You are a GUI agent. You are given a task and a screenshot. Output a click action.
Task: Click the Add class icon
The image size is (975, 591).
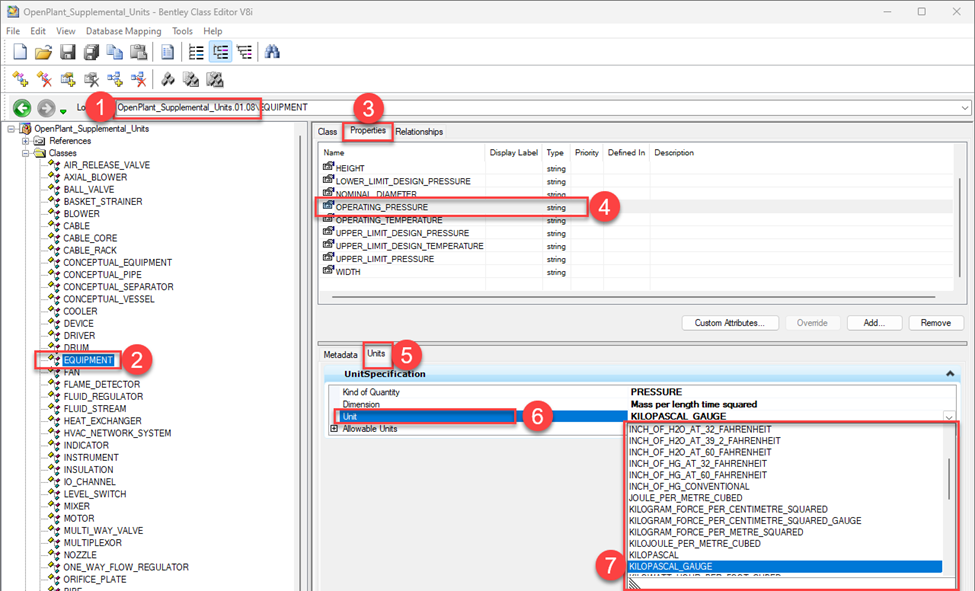click(x=21, y=79)
